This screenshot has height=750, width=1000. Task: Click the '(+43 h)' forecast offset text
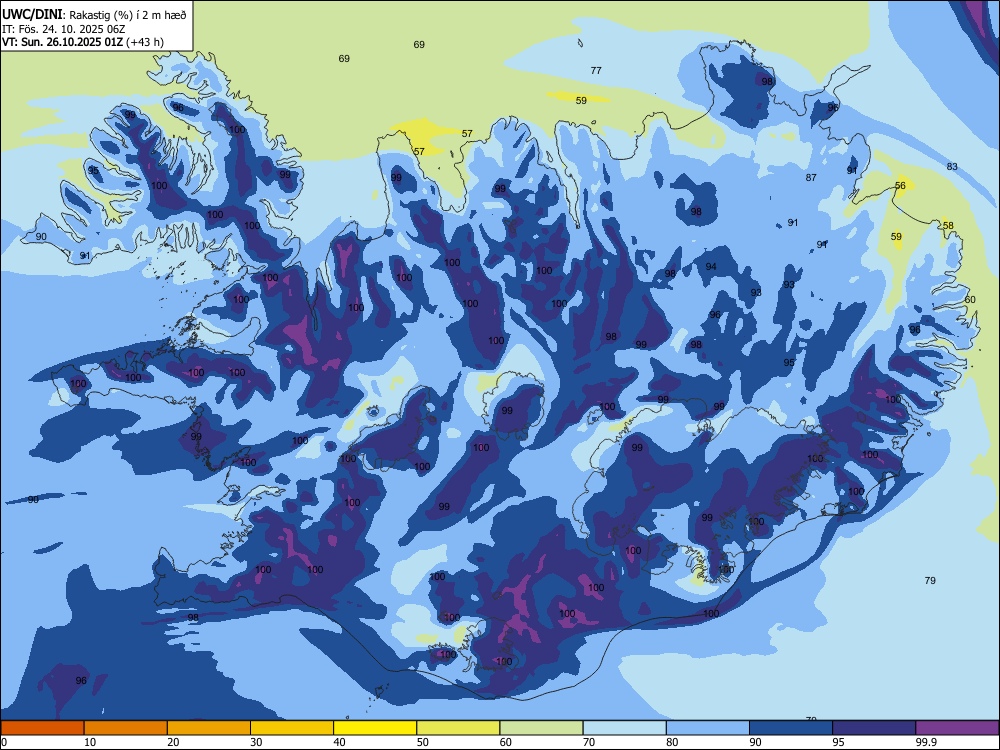tap(145, 42)
